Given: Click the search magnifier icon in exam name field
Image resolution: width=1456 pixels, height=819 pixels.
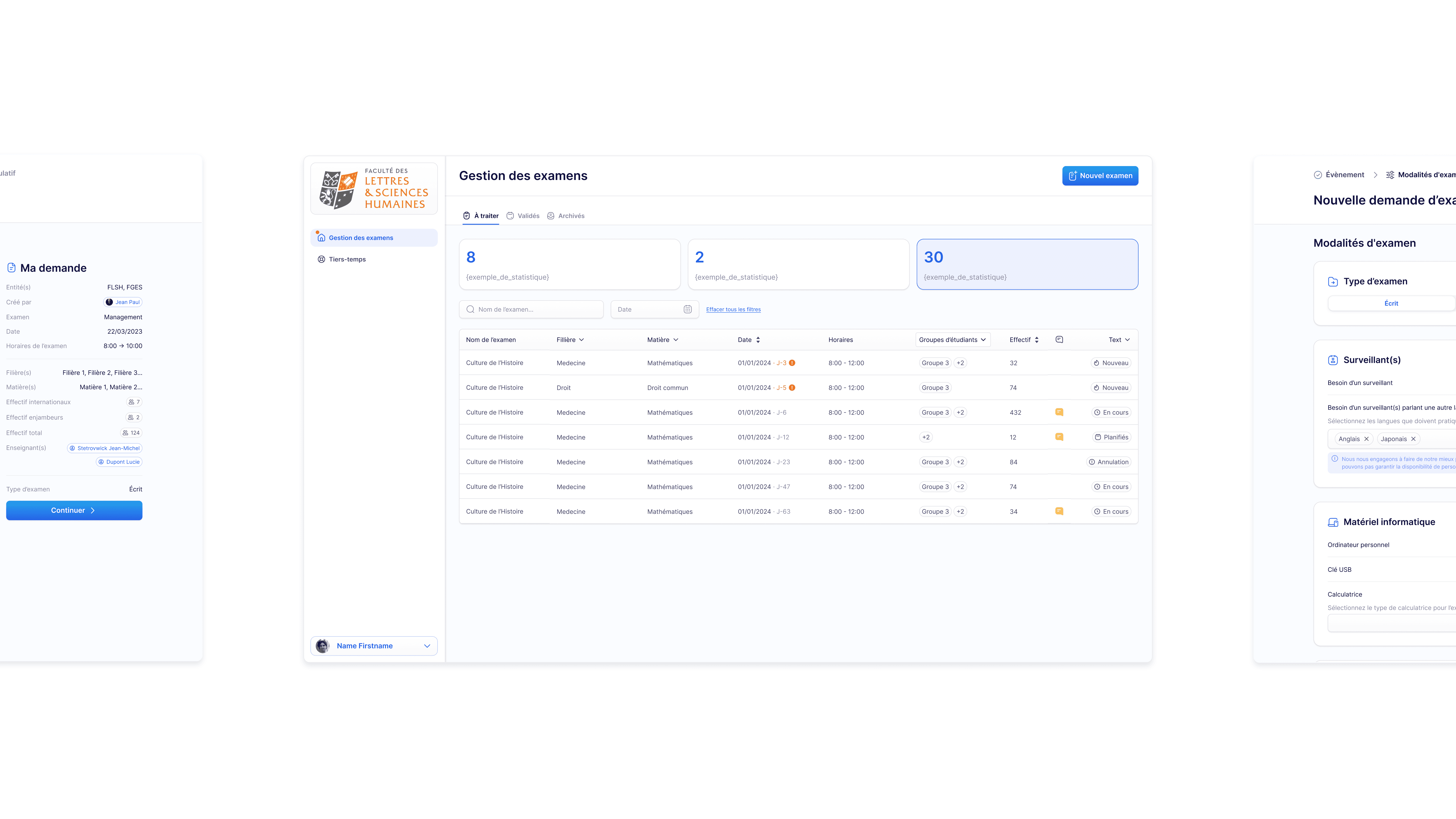Looking at the screenshot, I should click(470, 309).
